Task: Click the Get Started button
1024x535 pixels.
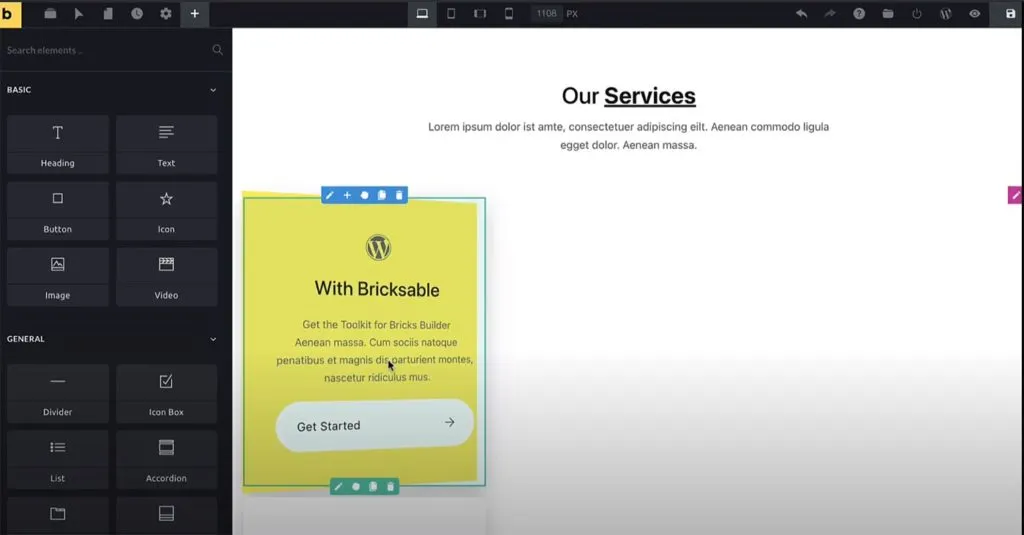Action: point(375,425)
